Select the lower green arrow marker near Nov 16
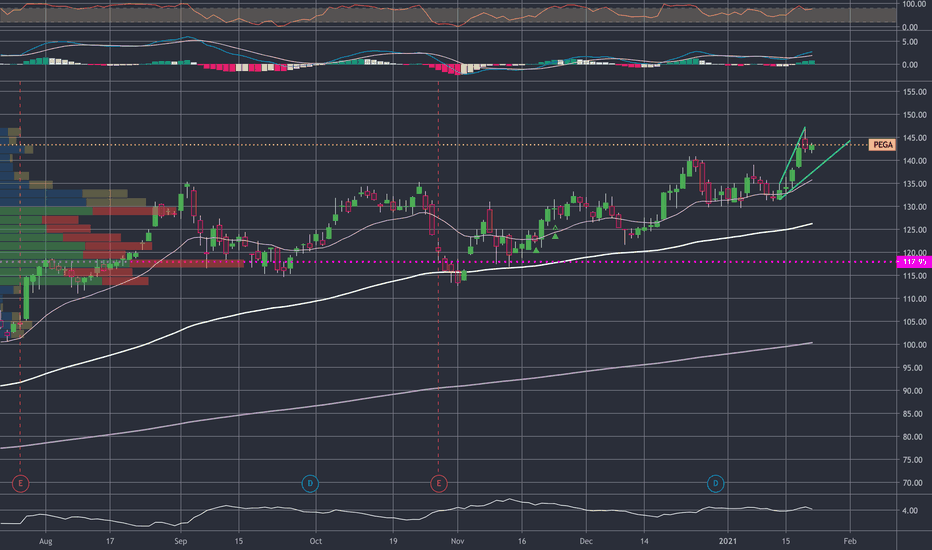The image size is (932, 550). click(536, 250)
